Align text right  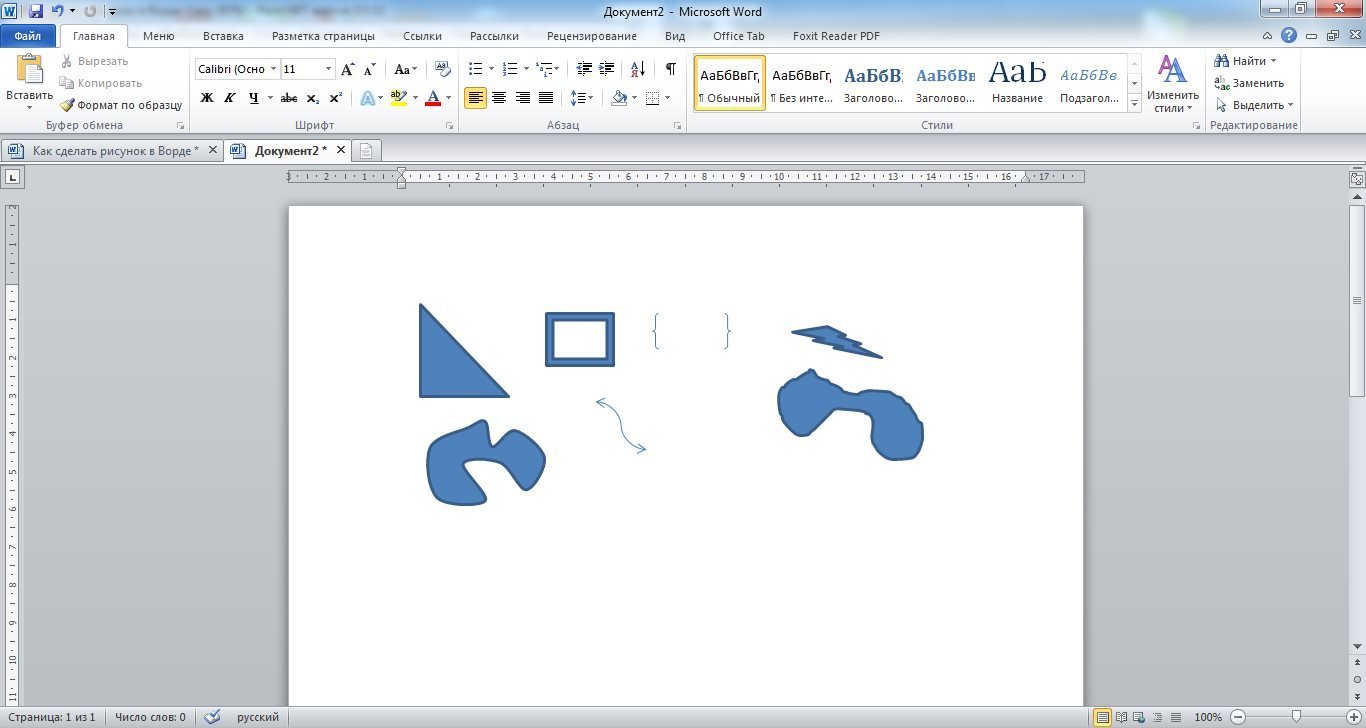point(522,98)
